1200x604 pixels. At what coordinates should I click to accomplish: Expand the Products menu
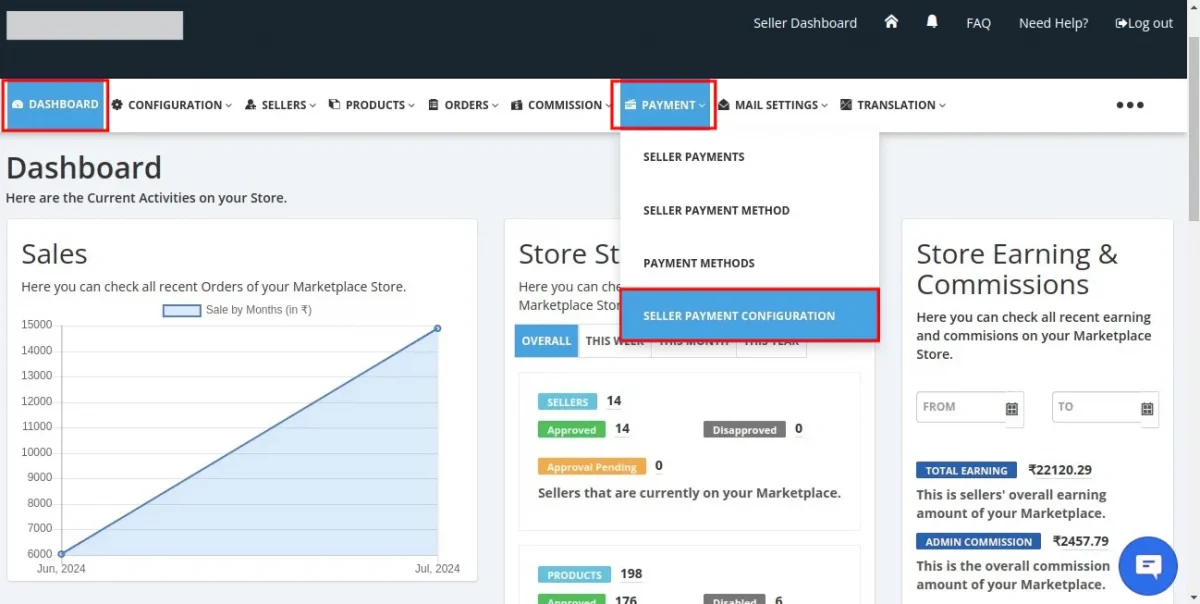[371, 105]
